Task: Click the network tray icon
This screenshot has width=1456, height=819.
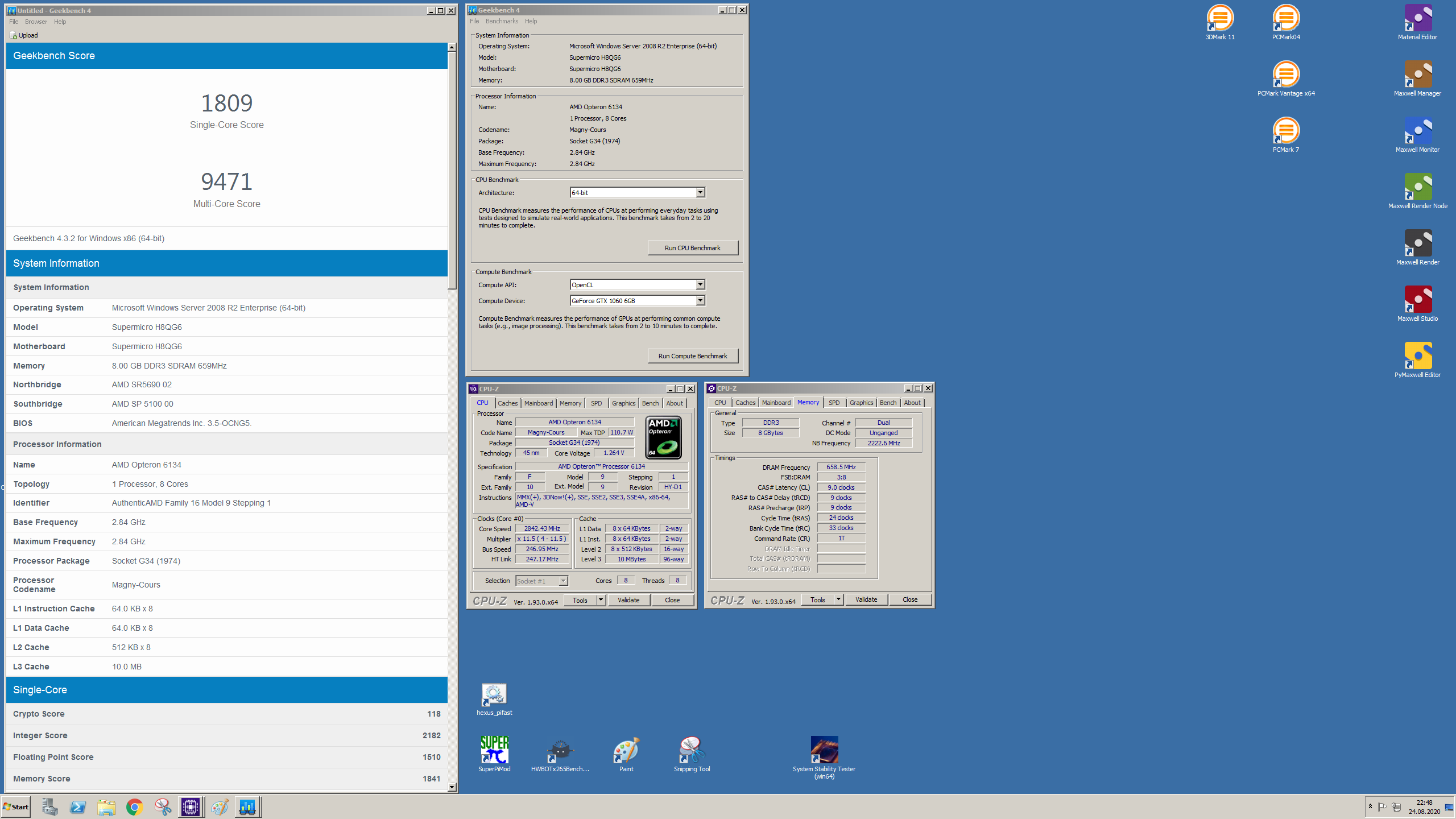Action: (1396, 807)
